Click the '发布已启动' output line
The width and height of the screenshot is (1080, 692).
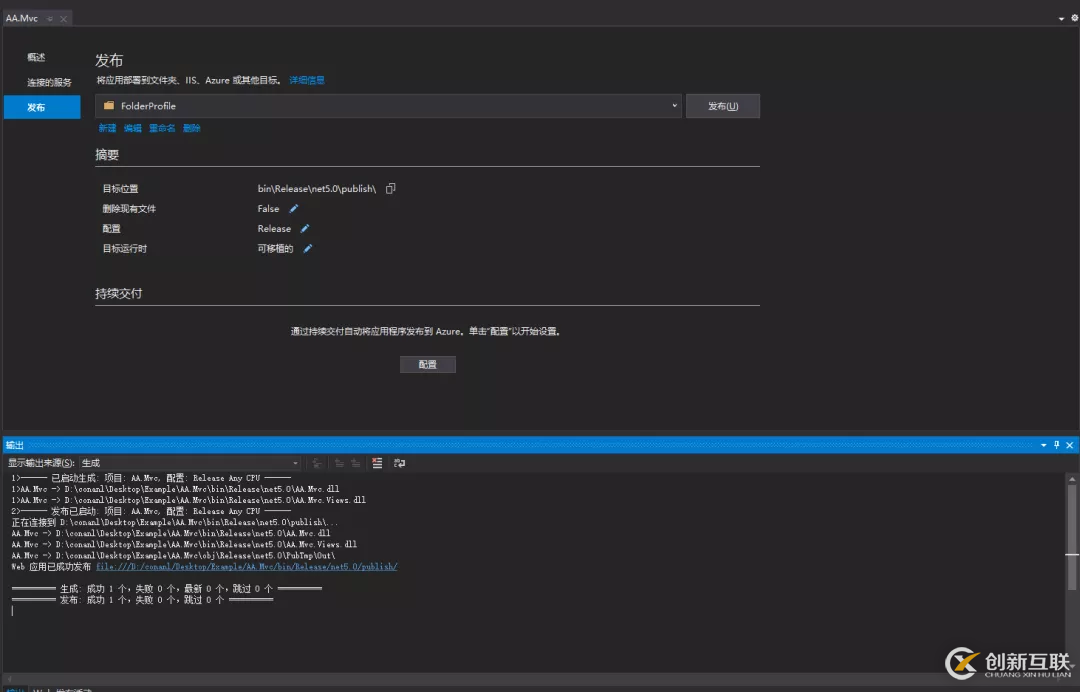tap(152, 512)
